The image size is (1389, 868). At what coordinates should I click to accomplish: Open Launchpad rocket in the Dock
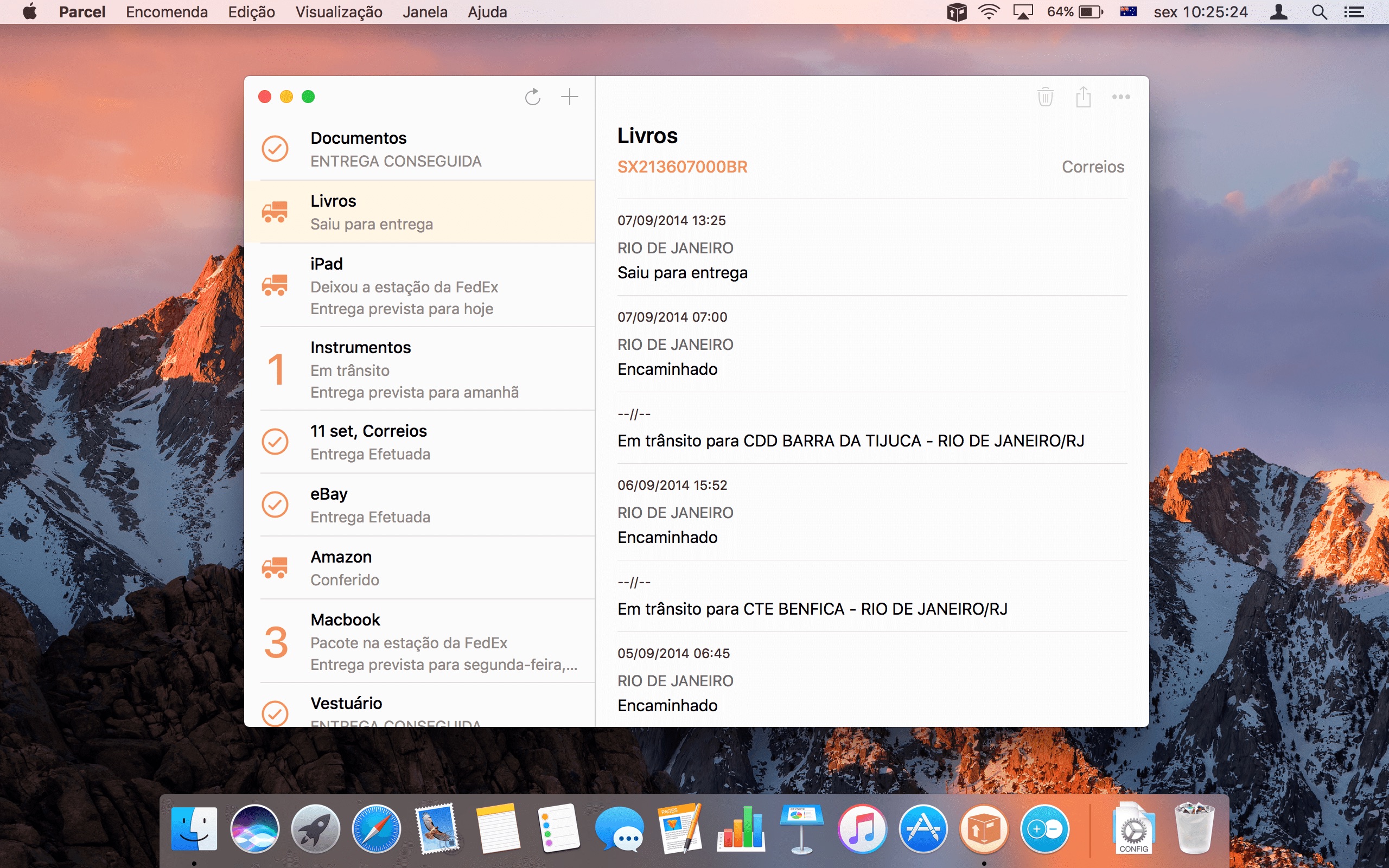tap(316, 828)
